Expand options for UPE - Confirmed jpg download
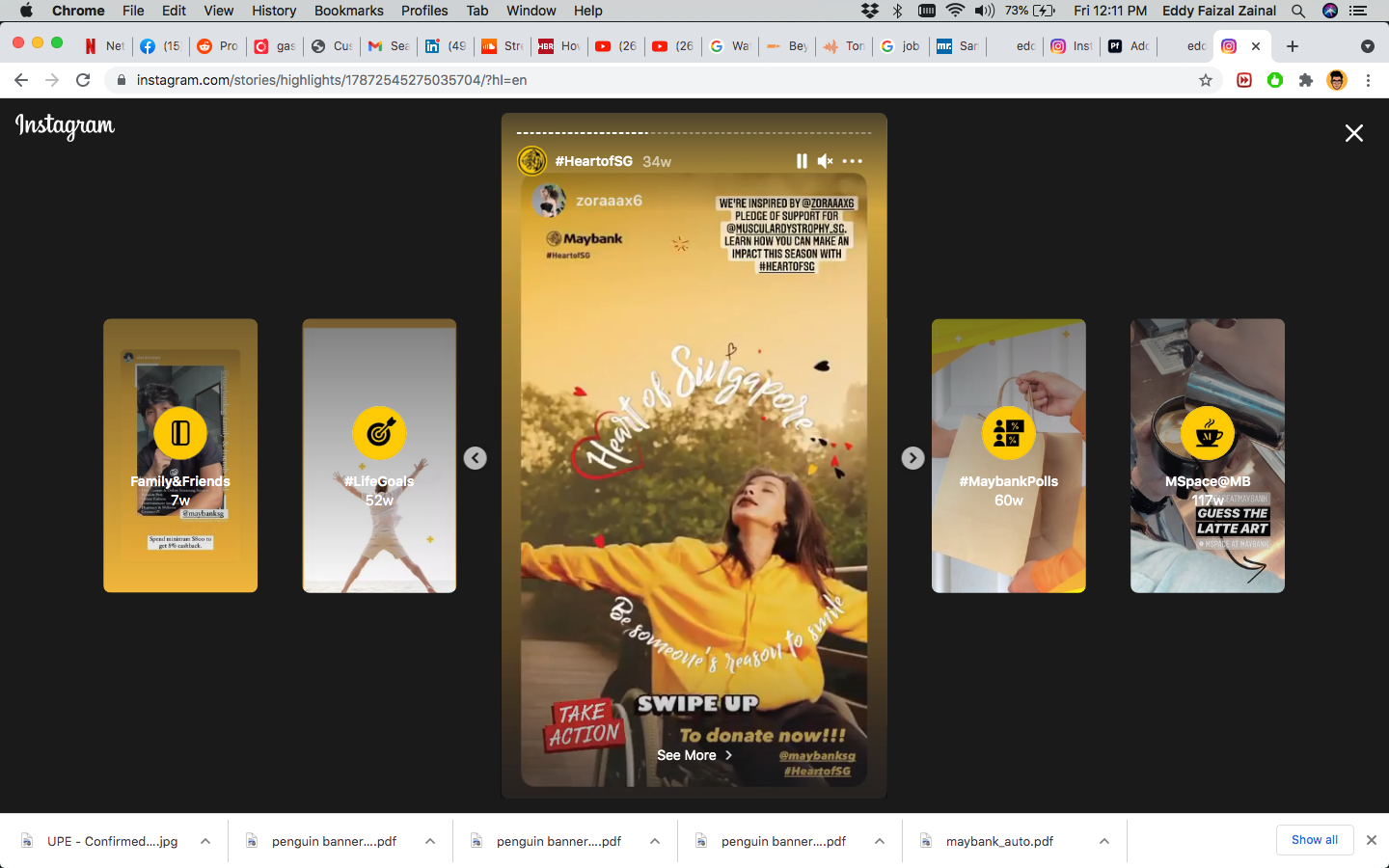1389x868 pixels. 205,841
